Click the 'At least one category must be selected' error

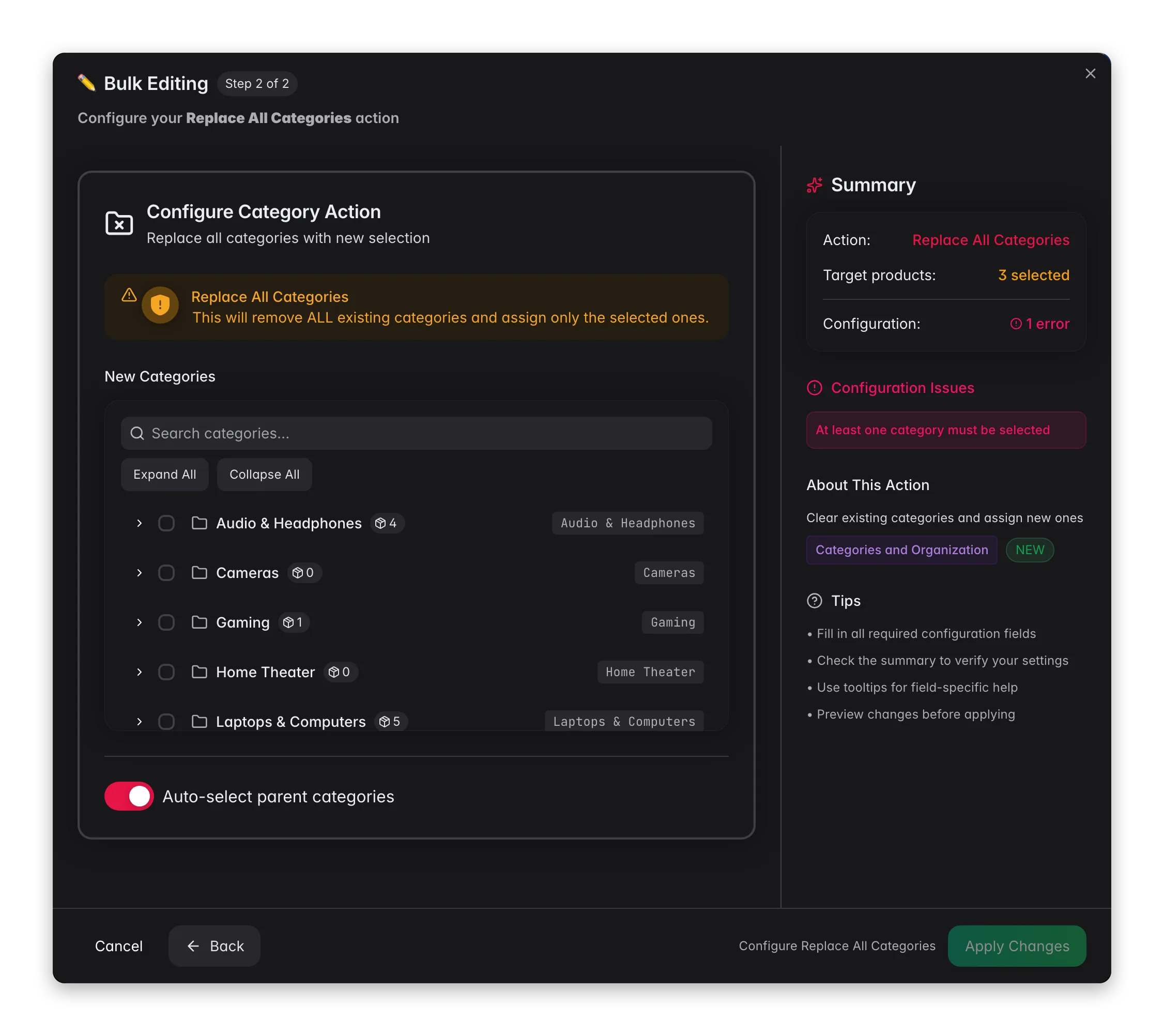[946, 430]
